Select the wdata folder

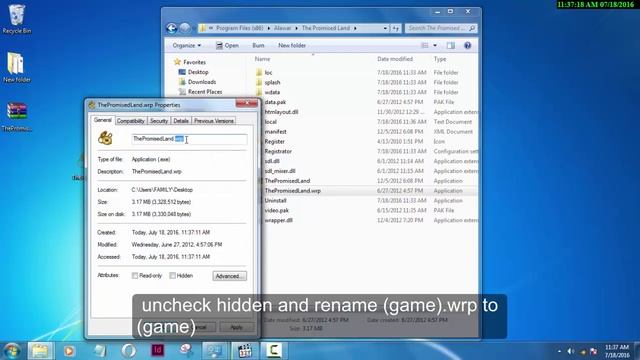tap(272, 92)
